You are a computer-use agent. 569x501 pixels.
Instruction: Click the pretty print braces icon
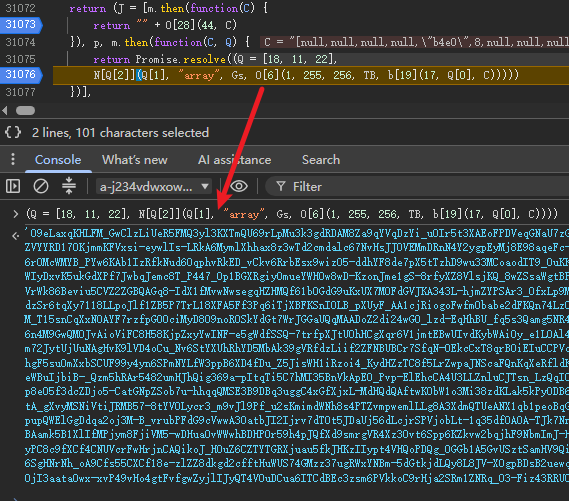[13, 132]
